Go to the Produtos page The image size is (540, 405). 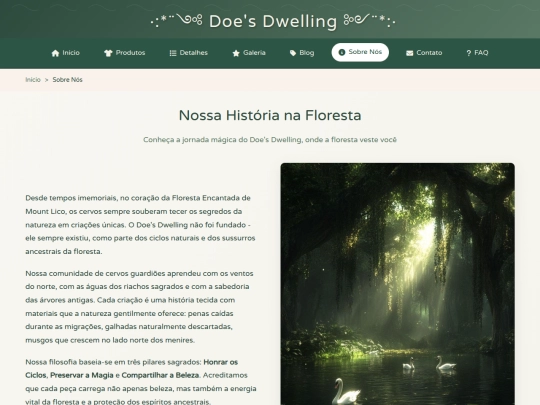pos(125,53)
